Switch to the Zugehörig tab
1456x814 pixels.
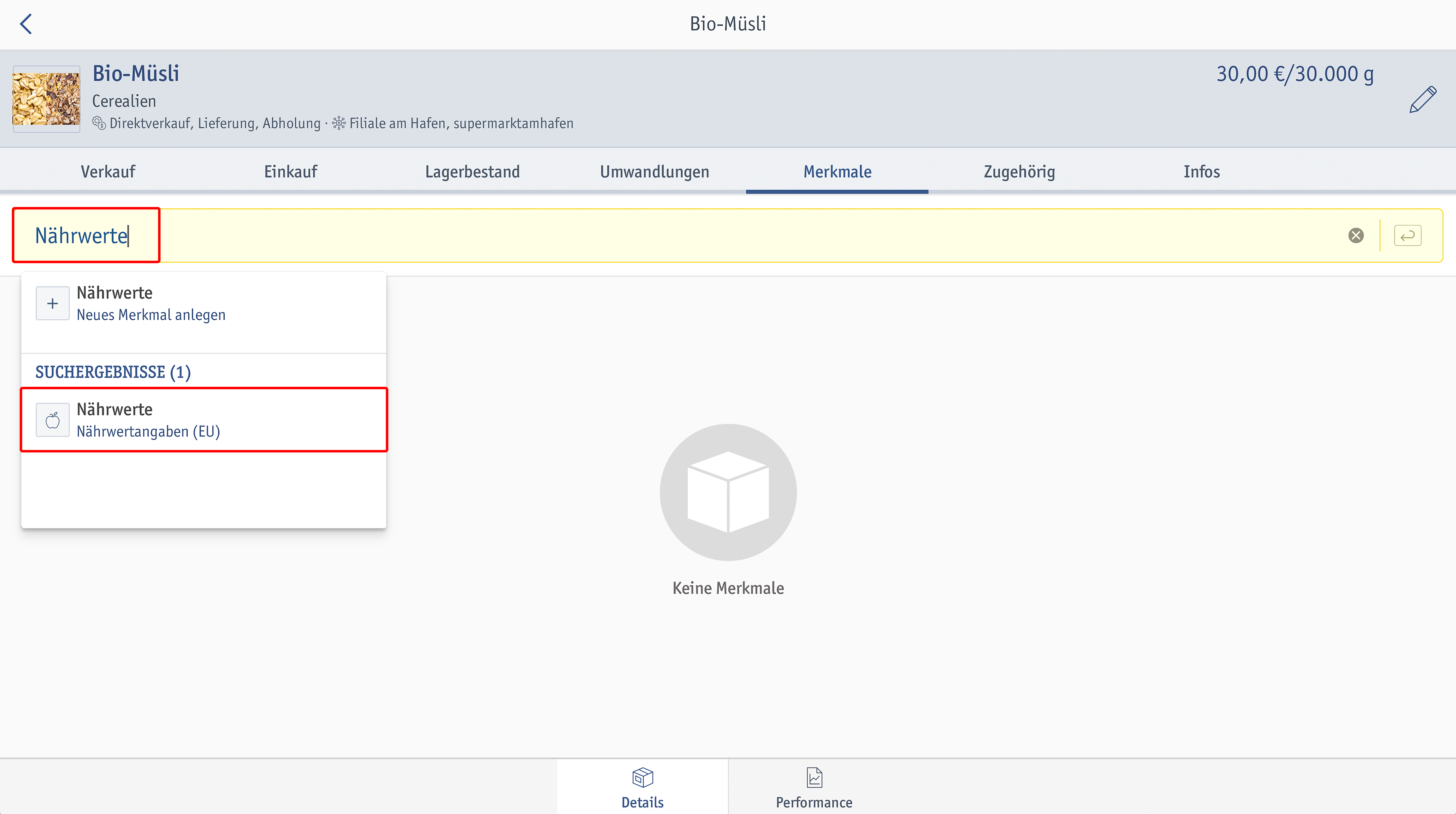tap(1019, 172)
